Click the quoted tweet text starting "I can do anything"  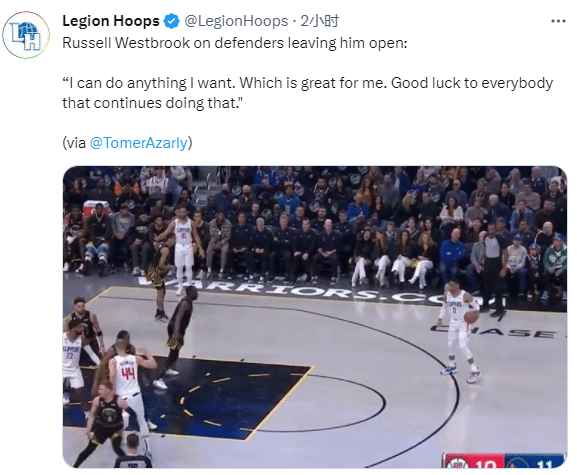(308, 93)
